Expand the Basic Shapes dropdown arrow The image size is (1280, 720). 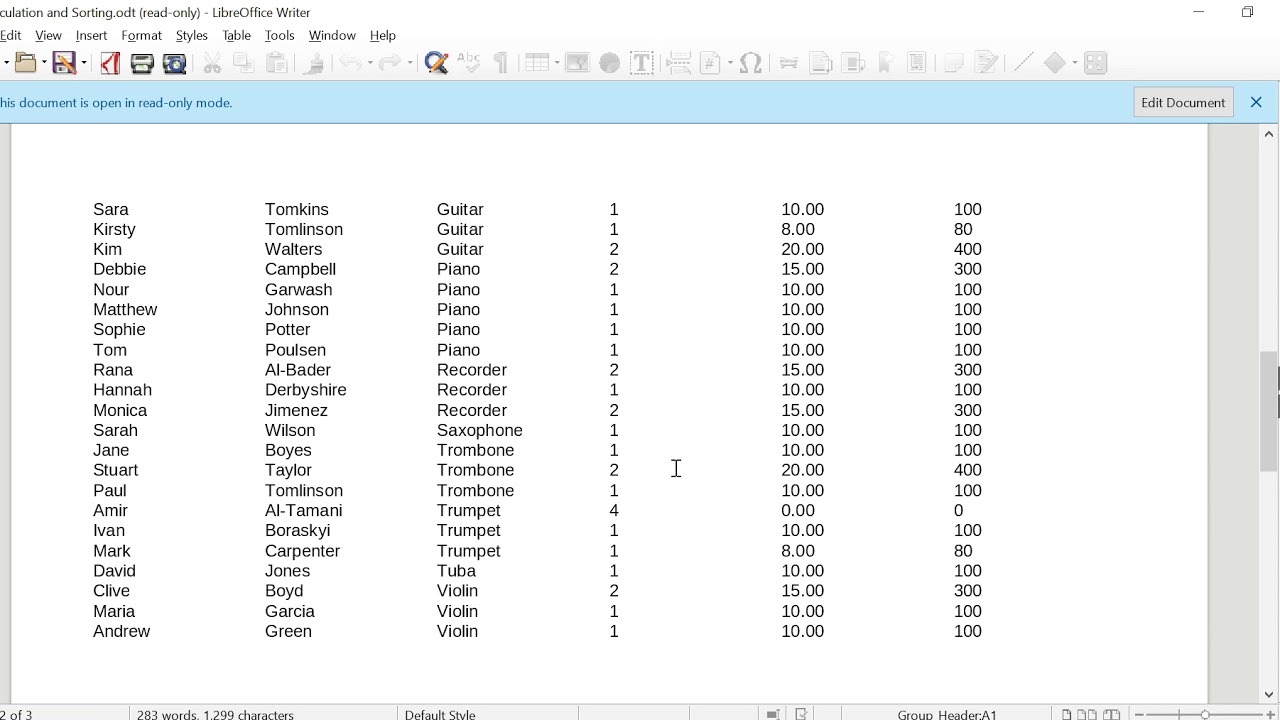pyautogui.click(x=1074, y=63)
